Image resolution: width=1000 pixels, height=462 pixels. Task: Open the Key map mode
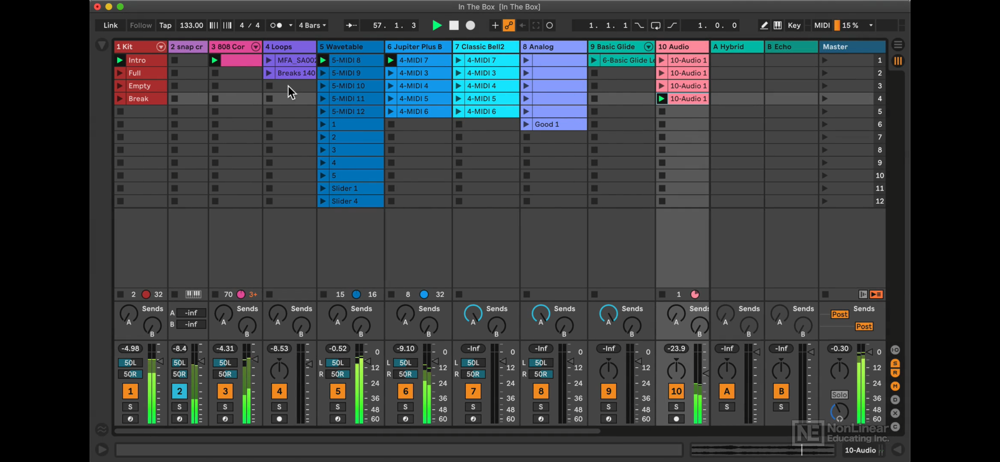[794, 25]
